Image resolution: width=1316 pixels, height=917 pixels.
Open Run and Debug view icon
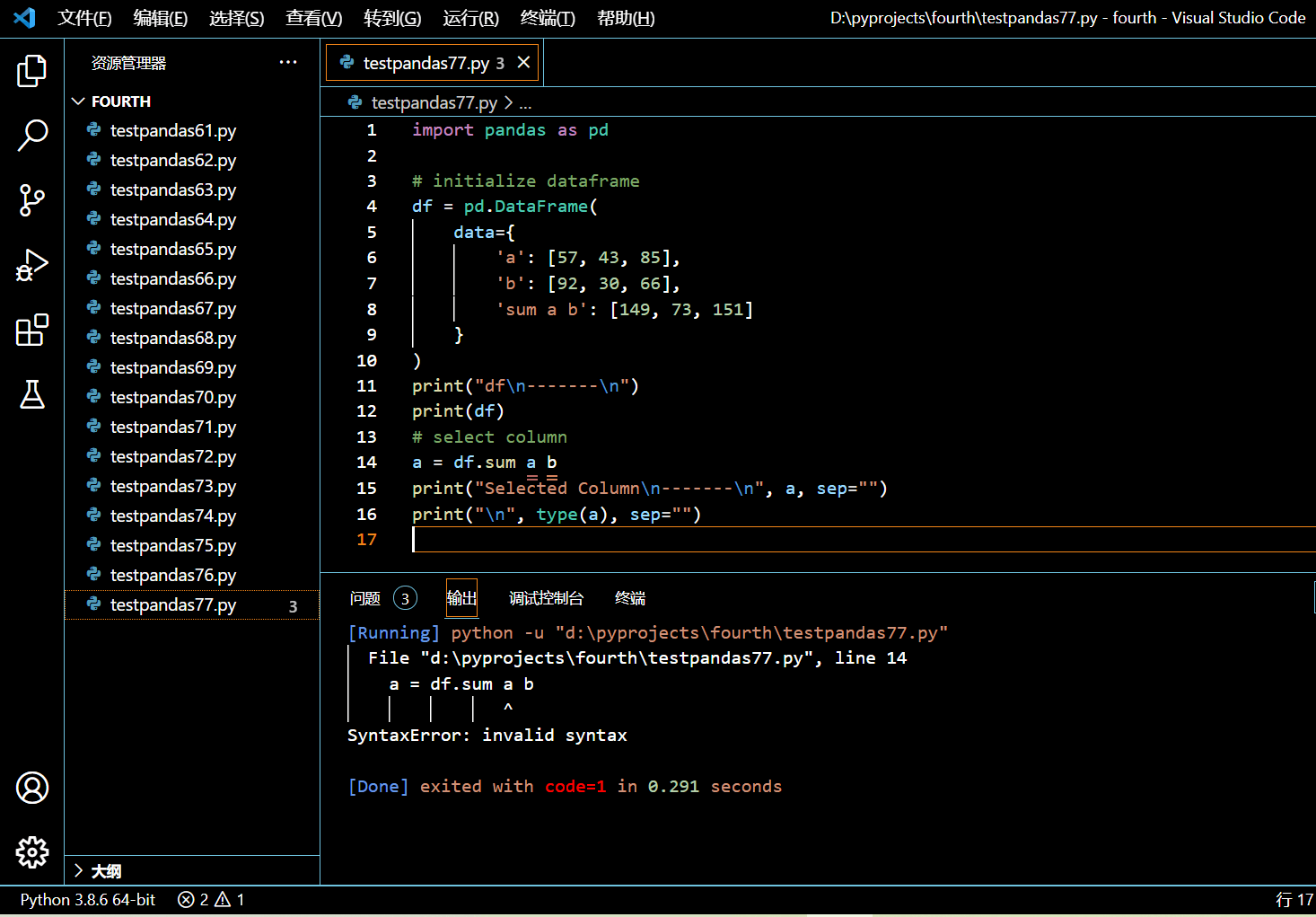point(31,265)
